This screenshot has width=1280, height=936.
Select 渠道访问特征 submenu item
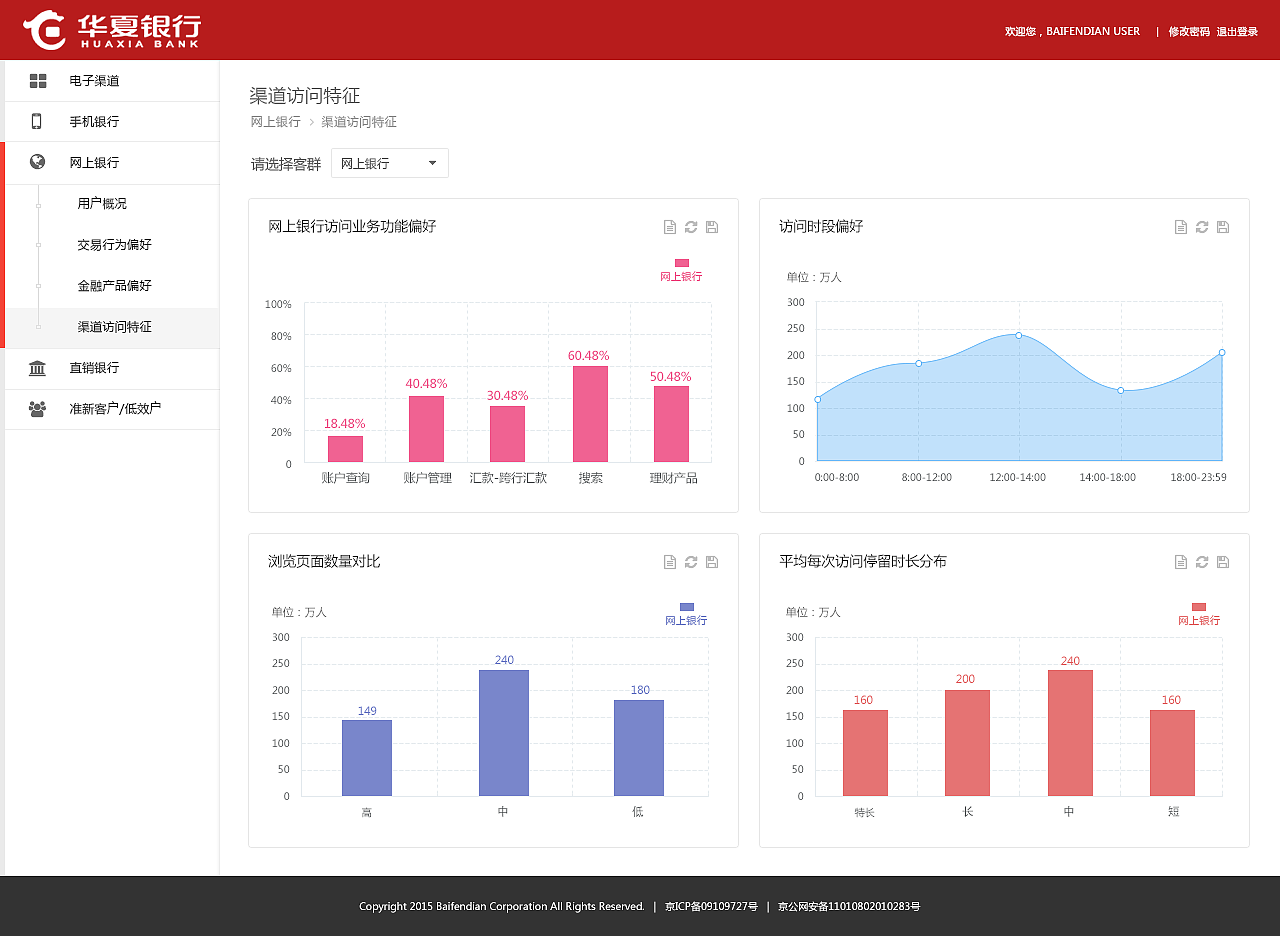pyautogui.click(x=114, y=327)
